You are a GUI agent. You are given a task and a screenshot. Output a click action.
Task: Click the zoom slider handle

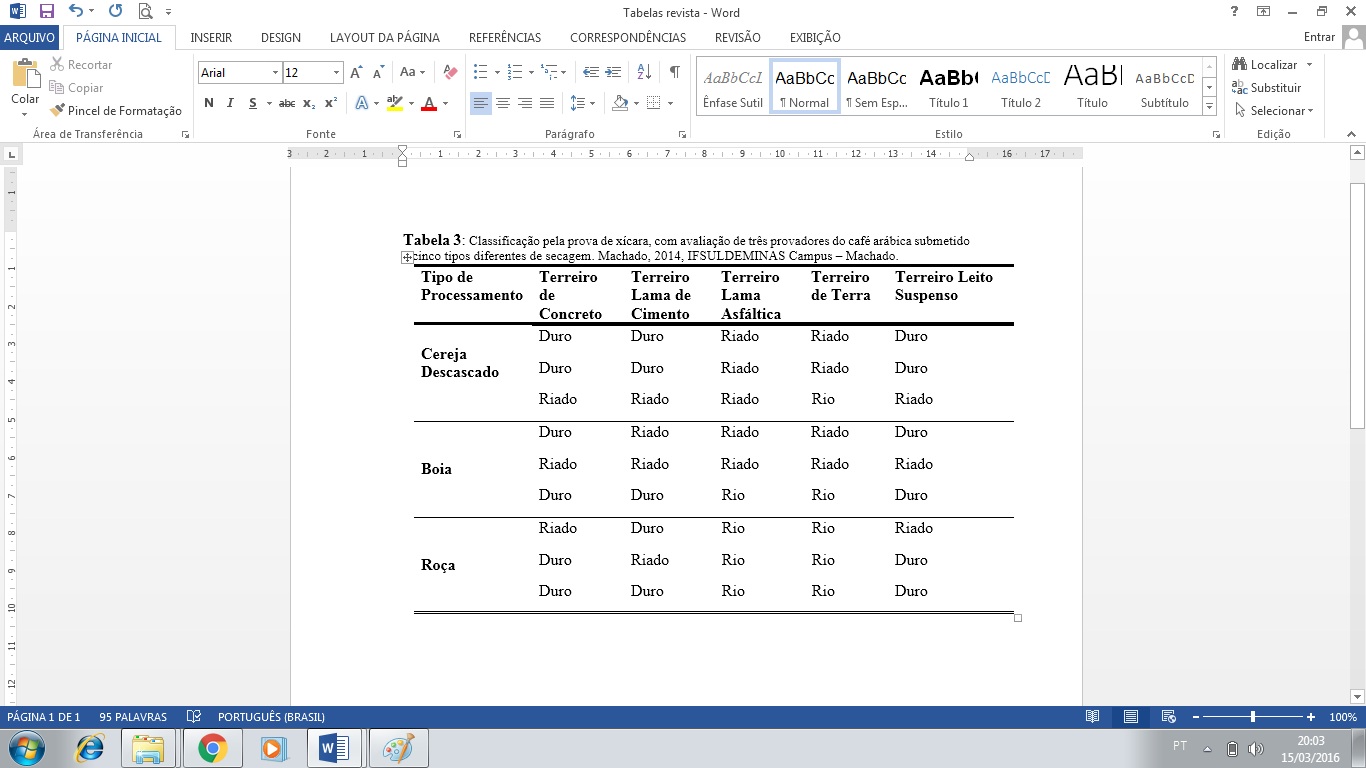(1253, 717)
